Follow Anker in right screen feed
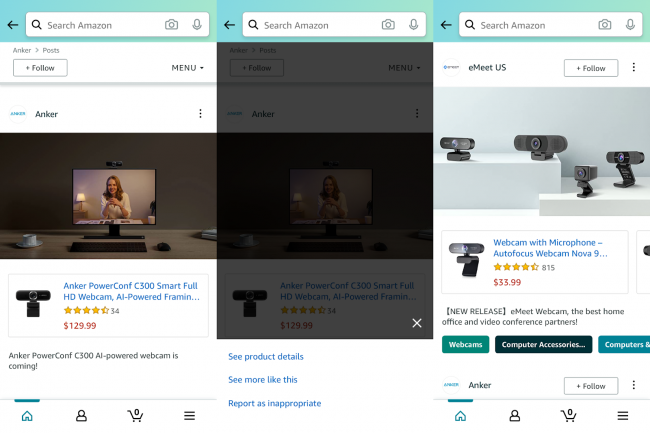Viewport: 650px width, 433px height. click(x=591, y=386)
